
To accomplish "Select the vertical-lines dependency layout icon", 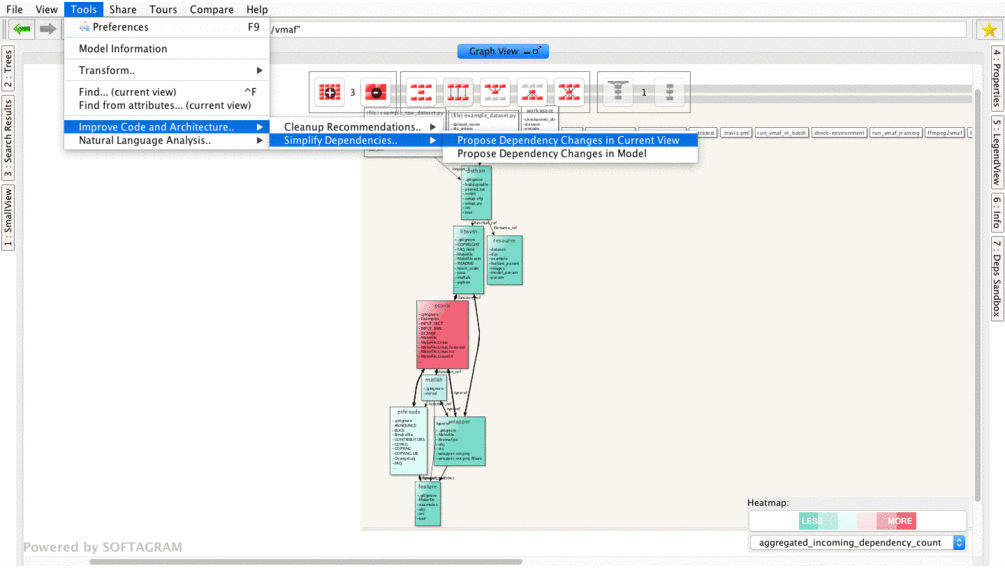I will pos(458,93).
